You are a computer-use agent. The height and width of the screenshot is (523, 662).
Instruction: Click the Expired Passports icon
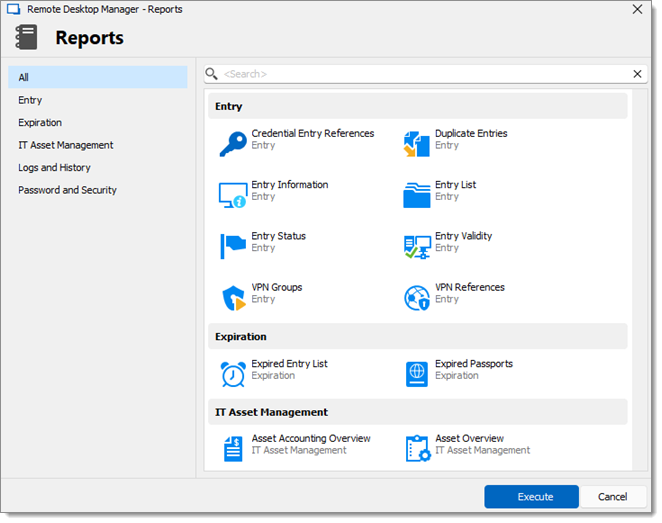(x=417, y=374)
